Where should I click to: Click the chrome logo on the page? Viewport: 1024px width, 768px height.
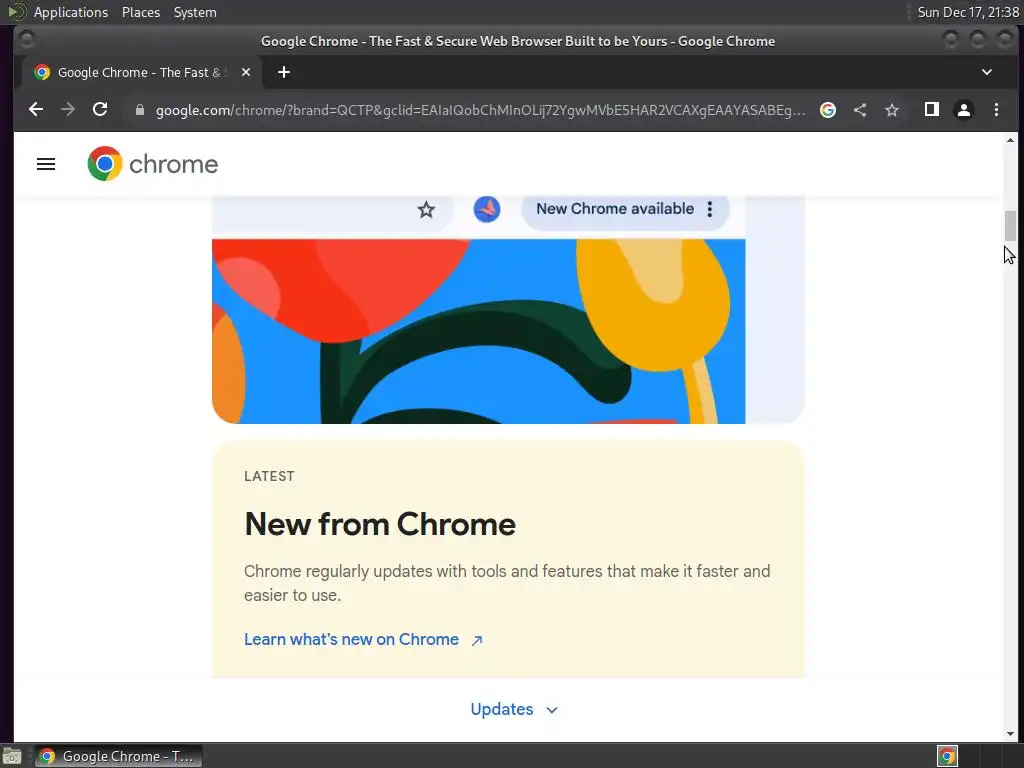click(153, 164)
